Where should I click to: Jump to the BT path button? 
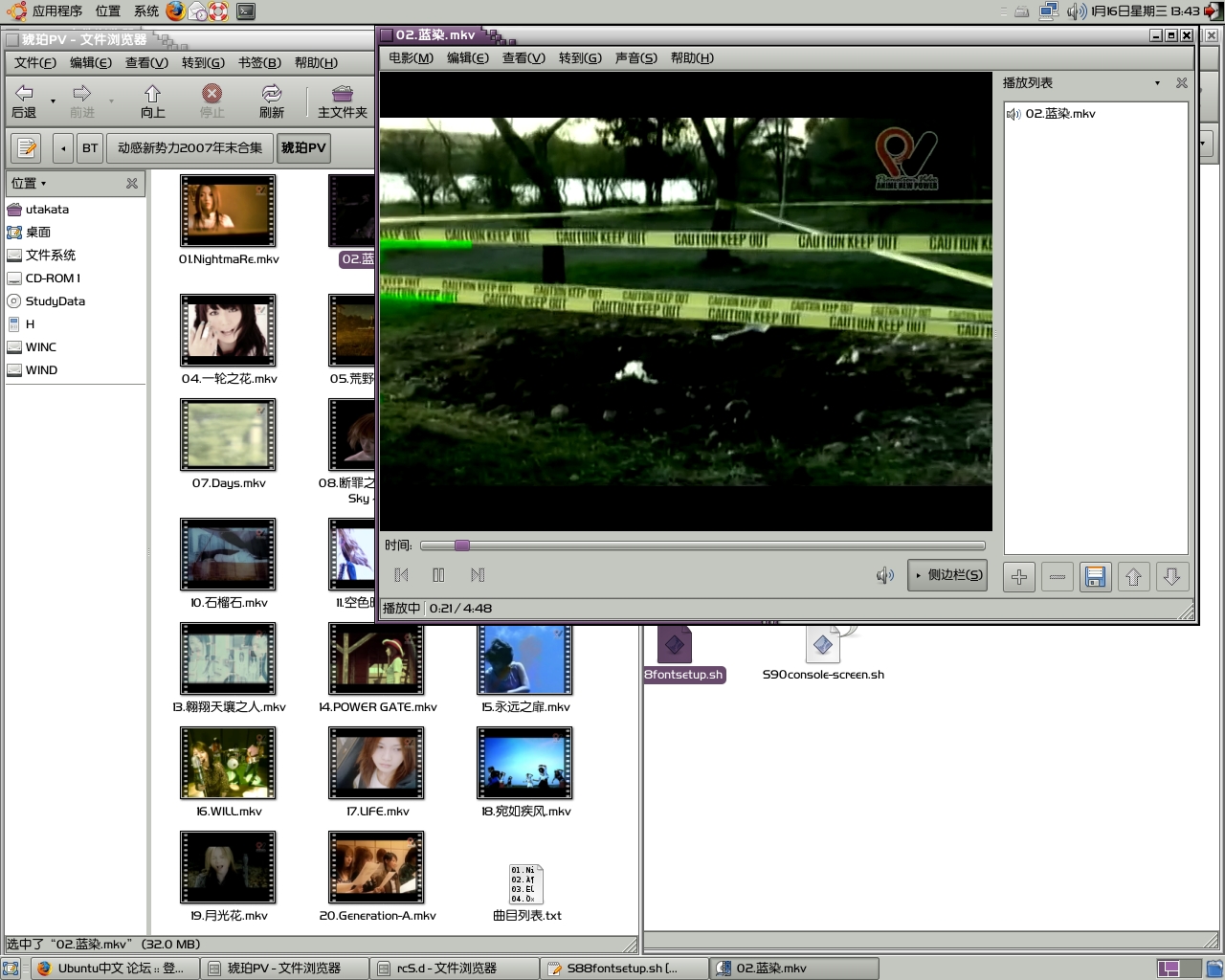[90, 148]
